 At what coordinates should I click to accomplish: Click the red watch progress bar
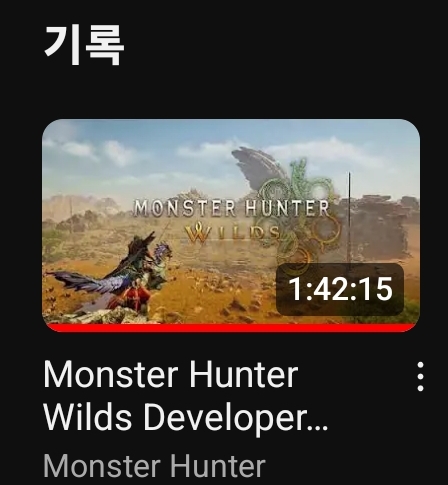[x=231, y=328]
